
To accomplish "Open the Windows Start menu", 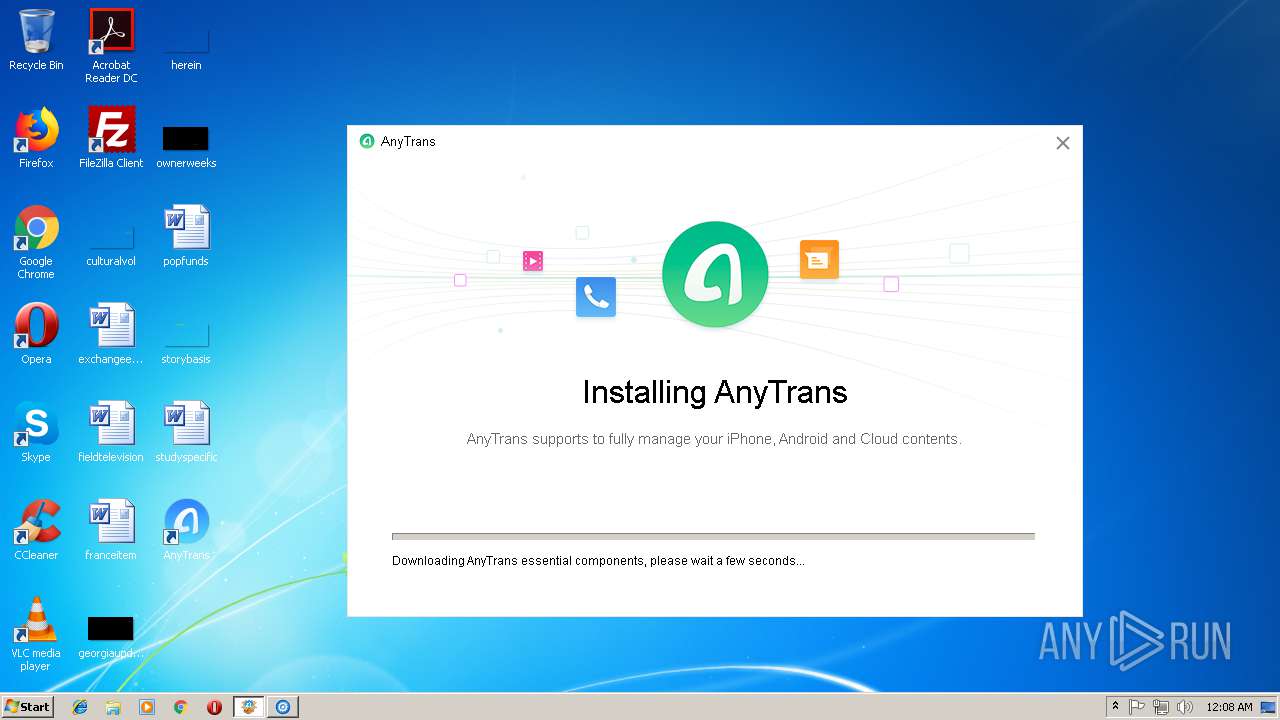I will (x=27, y=706).
